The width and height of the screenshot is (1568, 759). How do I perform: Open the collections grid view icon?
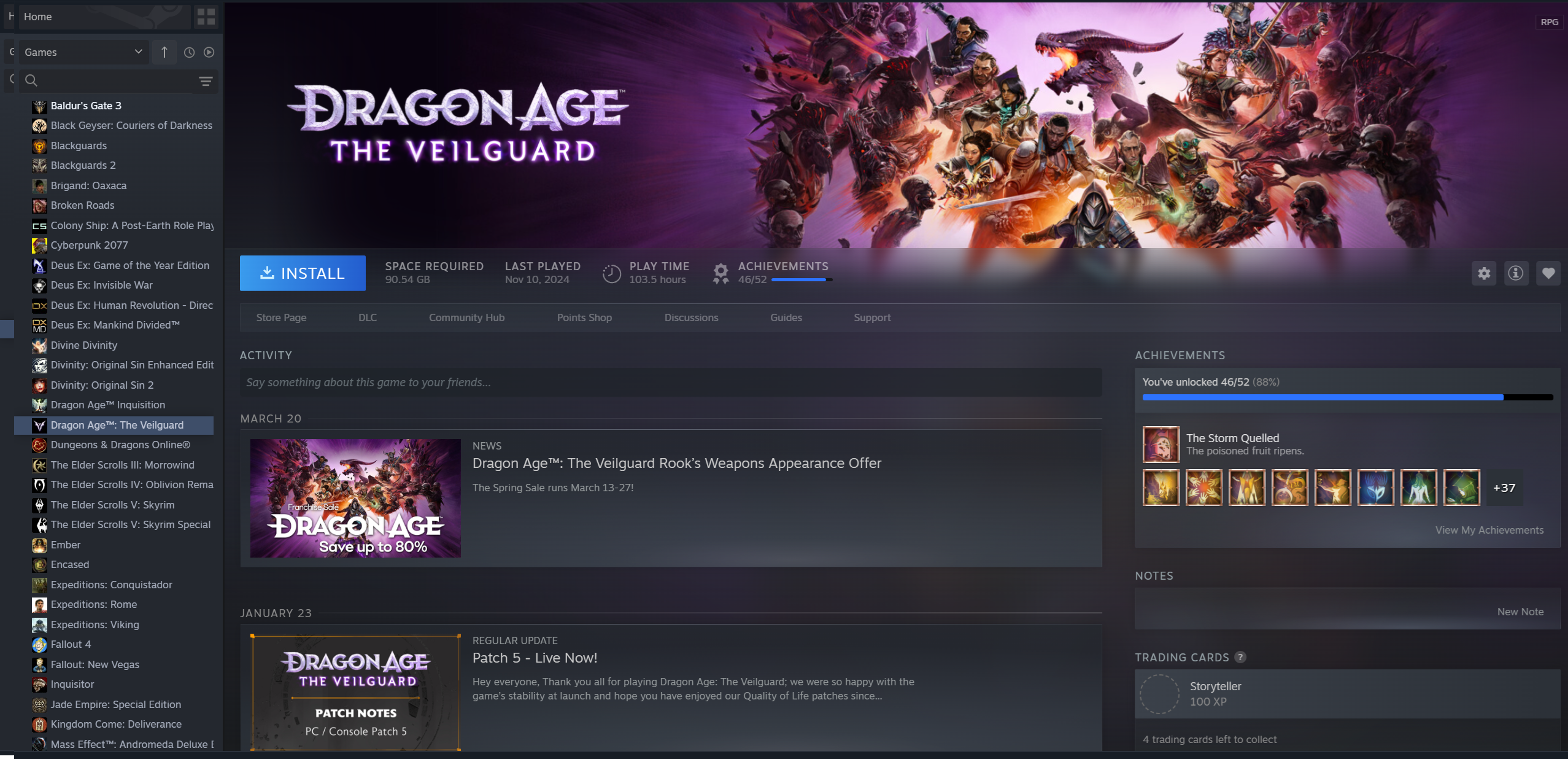point(206,17)
